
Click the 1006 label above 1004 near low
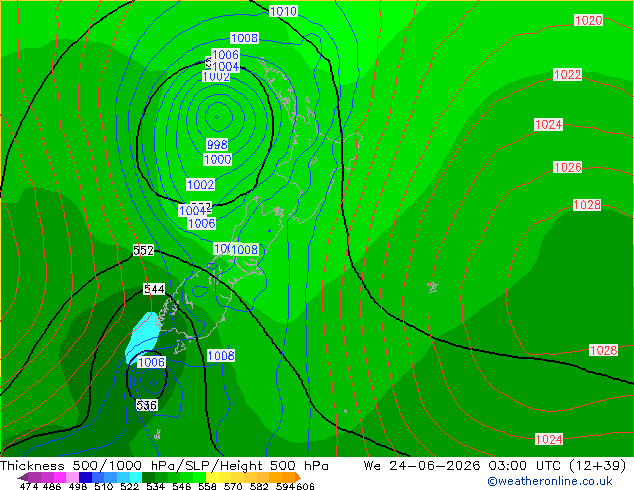[x=226, y=54]
